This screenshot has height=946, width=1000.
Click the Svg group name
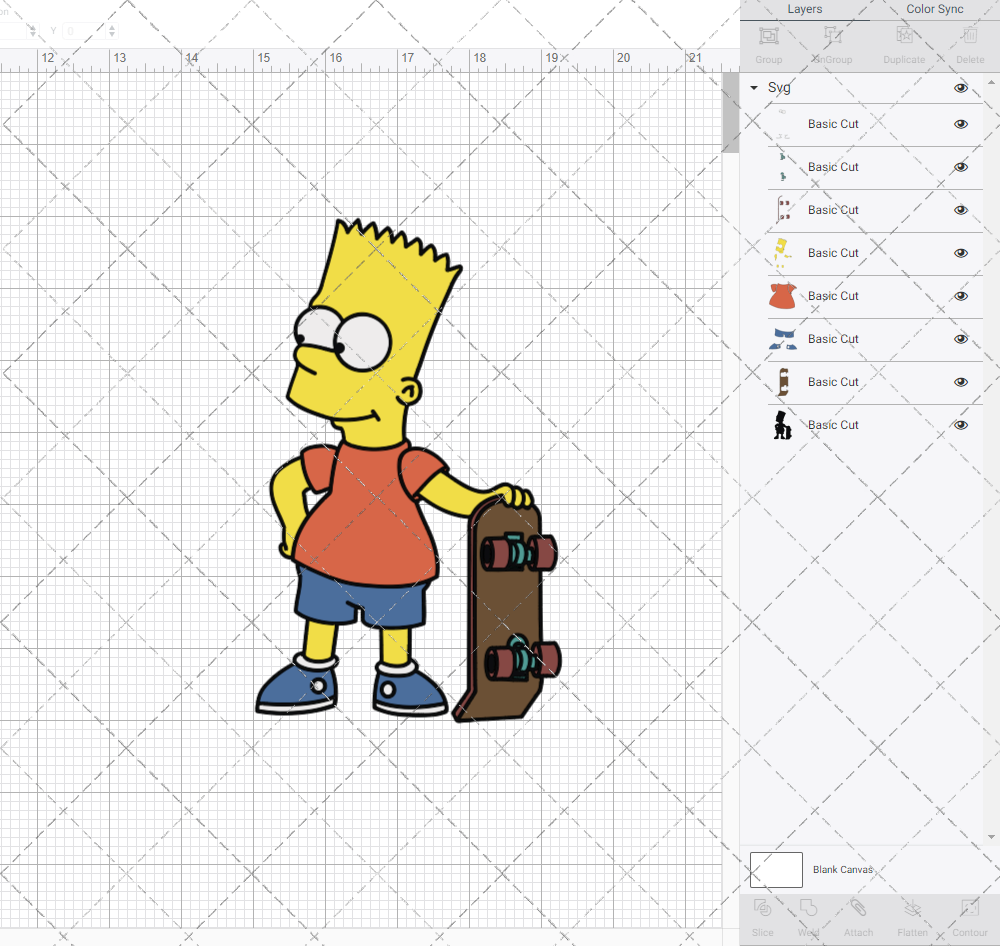pos(779,88)
